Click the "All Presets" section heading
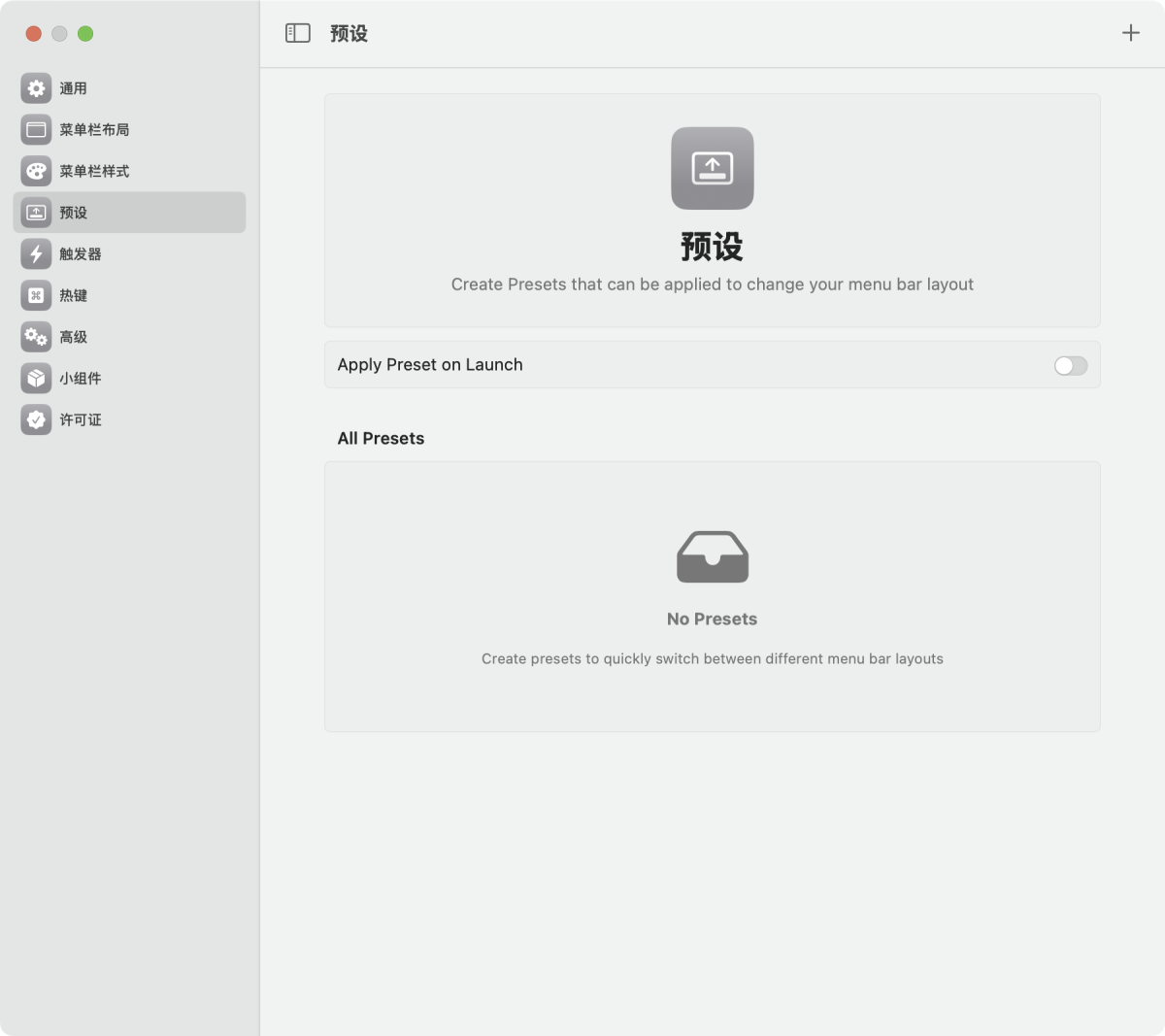Viewport: 1165px width, 1036px height. 381,439
